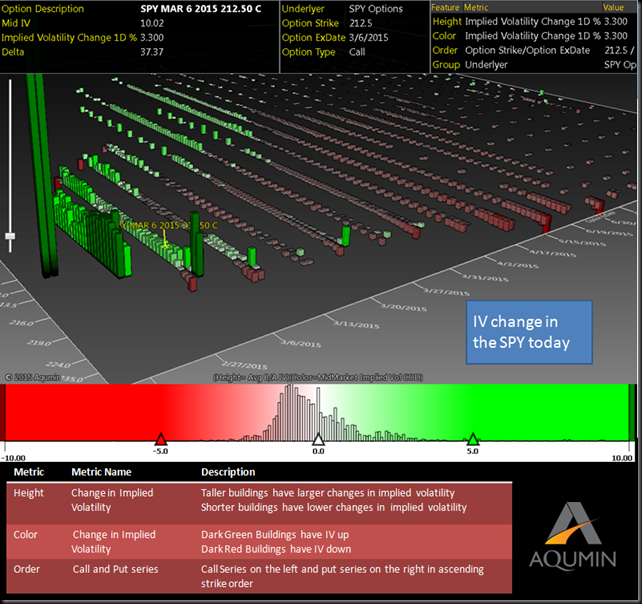
Task: Select the white 0.0 triangle marker
Action: coord(318,439)
